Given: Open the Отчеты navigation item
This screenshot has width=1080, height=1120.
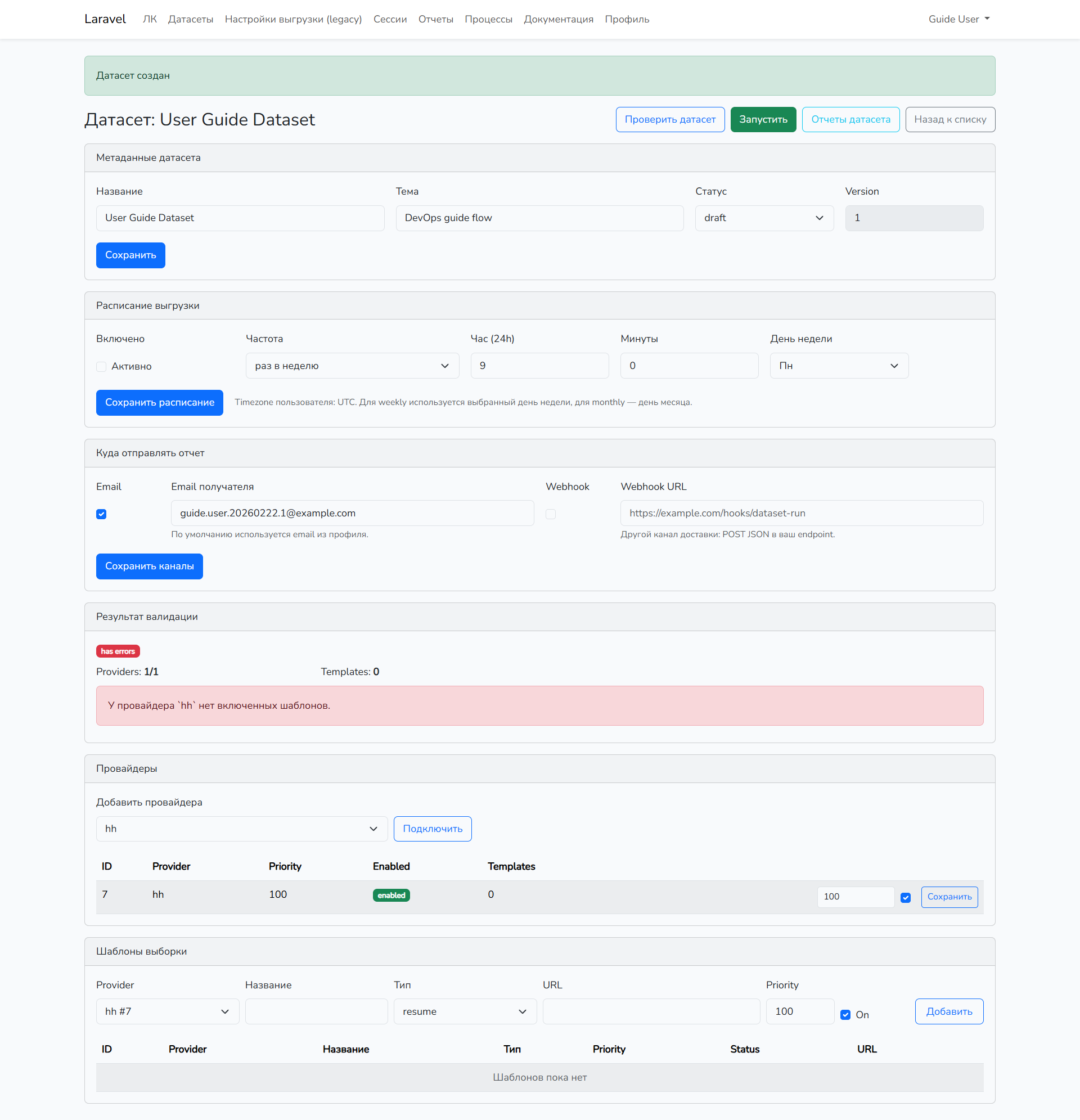Looking at the screenshot, I should (x=435, y=19).
